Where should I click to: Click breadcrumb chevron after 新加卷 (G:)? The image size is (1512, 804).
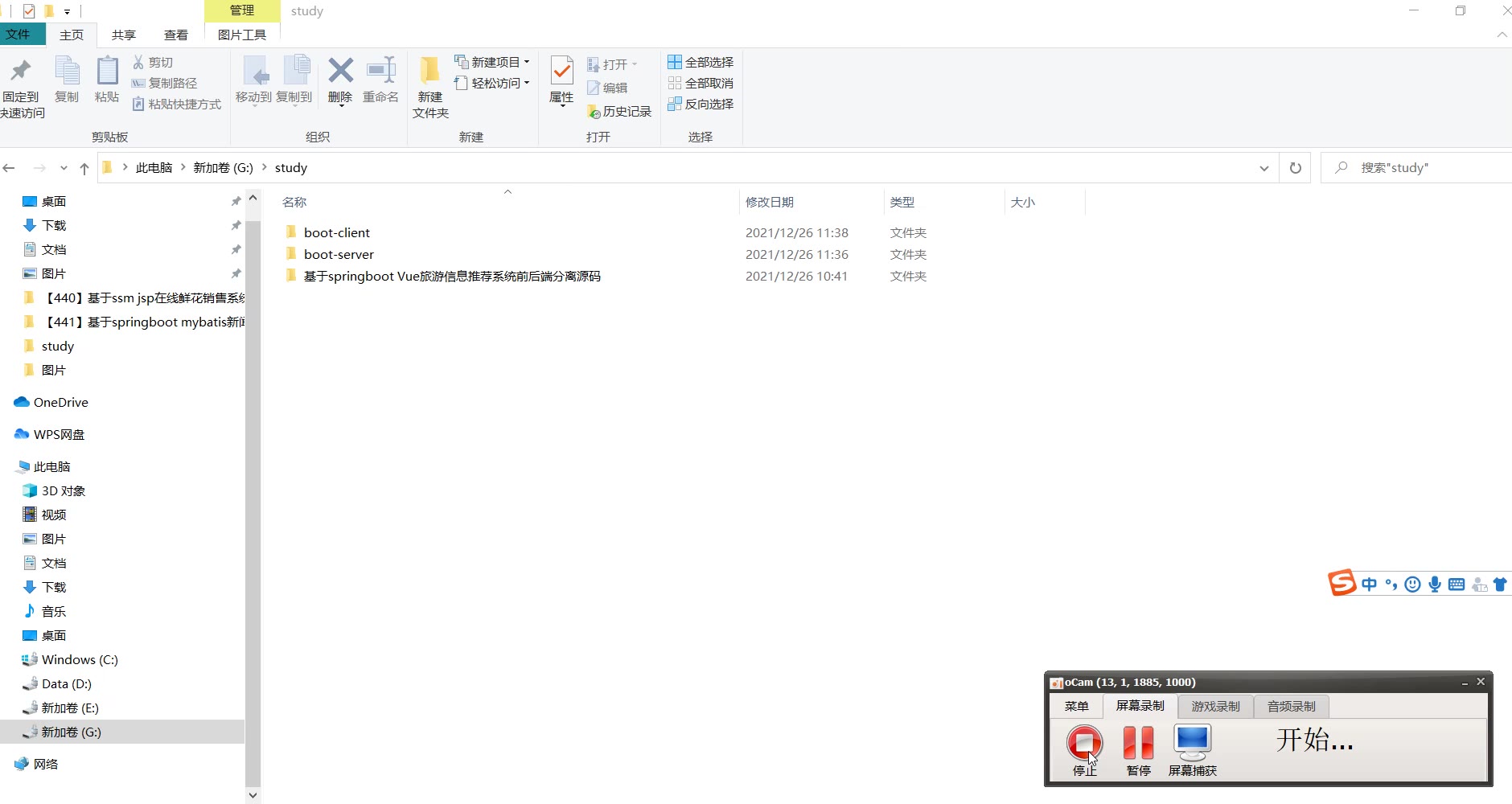tap(264, 167)
